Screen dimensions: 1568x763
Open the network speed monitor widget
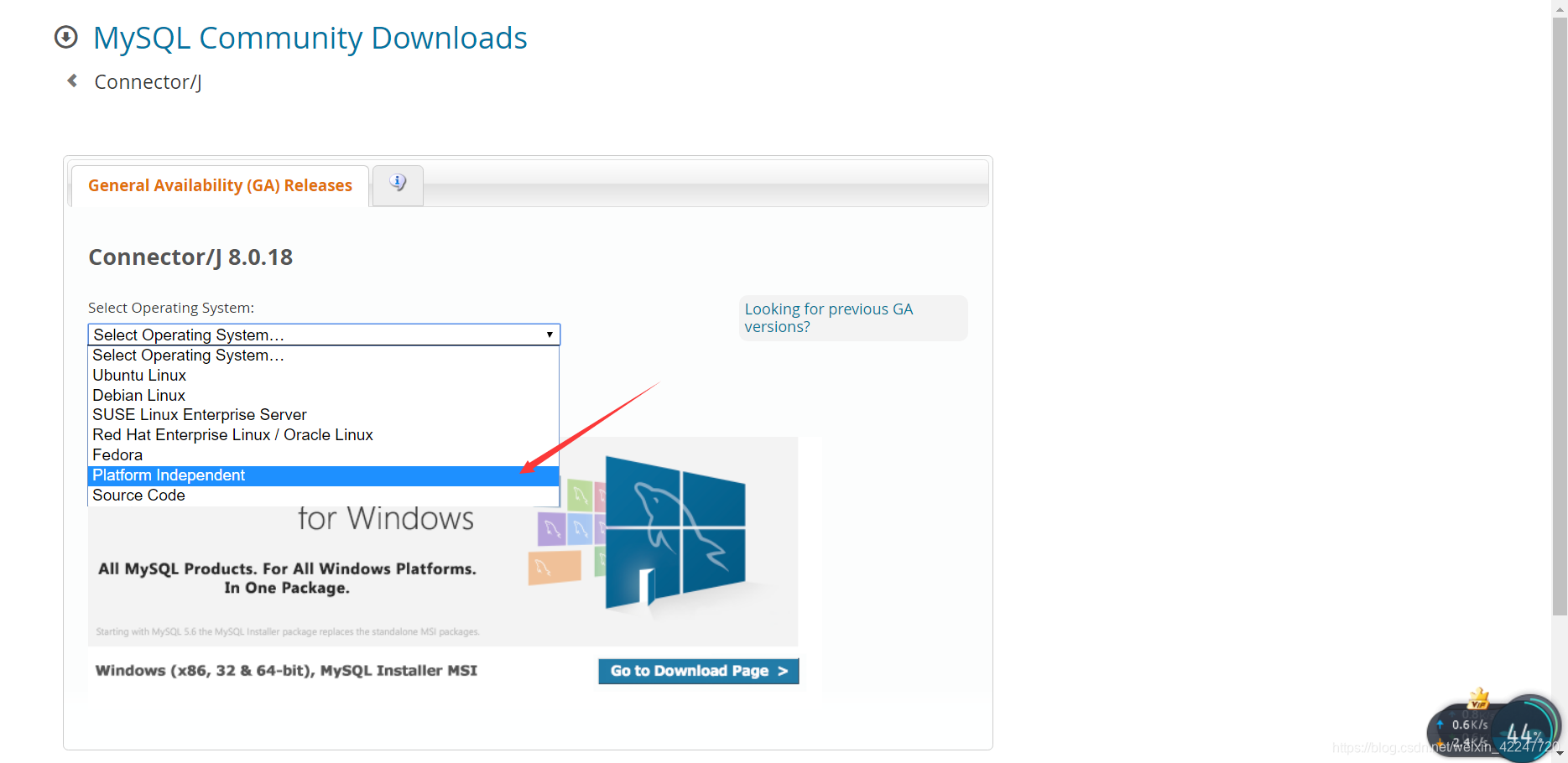[1493, 728]
